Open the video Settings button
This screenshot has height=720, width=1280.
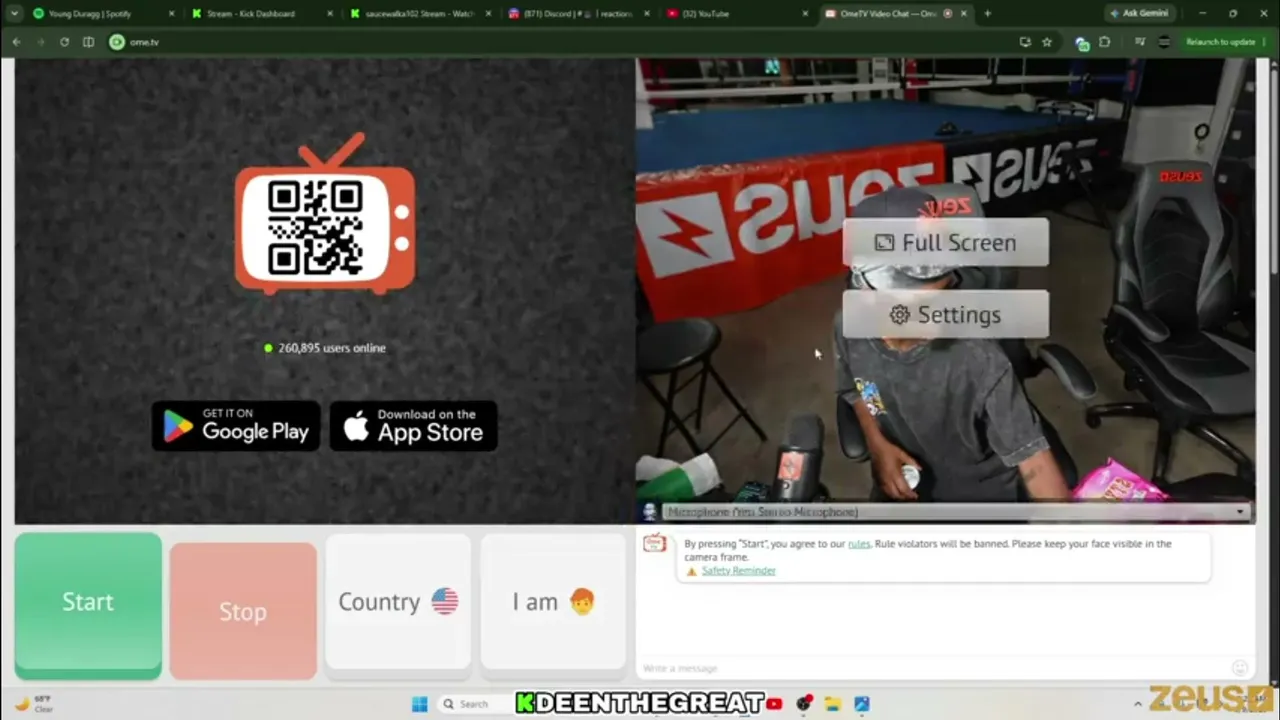[x=946, y=314]
